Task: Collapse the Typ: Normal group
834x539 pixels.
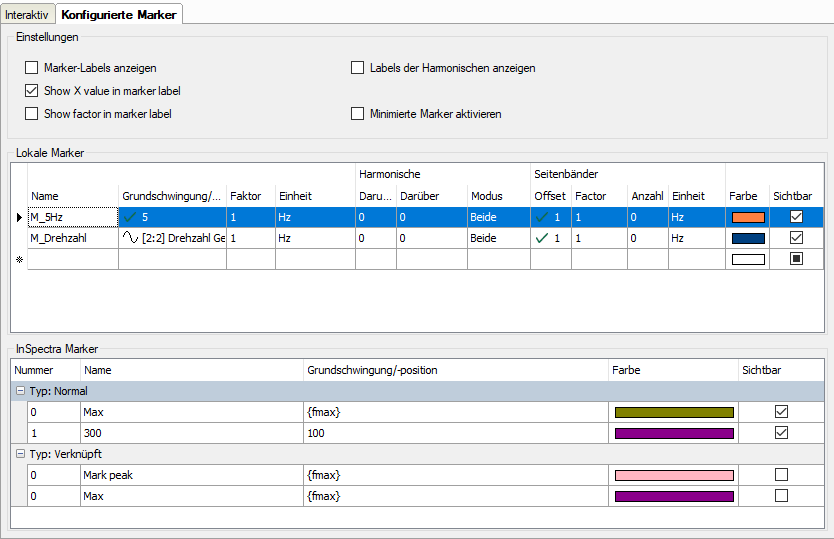Action: [x=19, y=390]
